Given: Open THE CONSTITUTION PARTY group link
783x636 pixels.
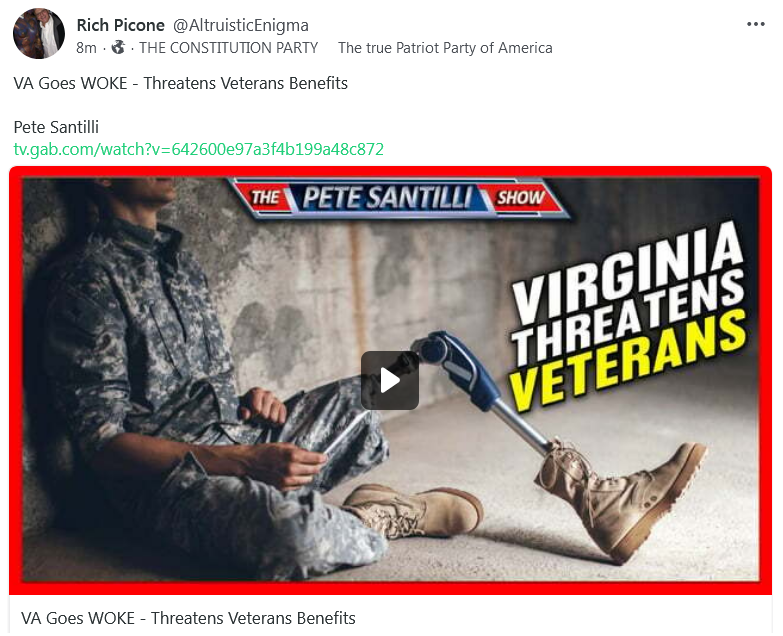Looking at the screenshot, I should pos(228,48).
